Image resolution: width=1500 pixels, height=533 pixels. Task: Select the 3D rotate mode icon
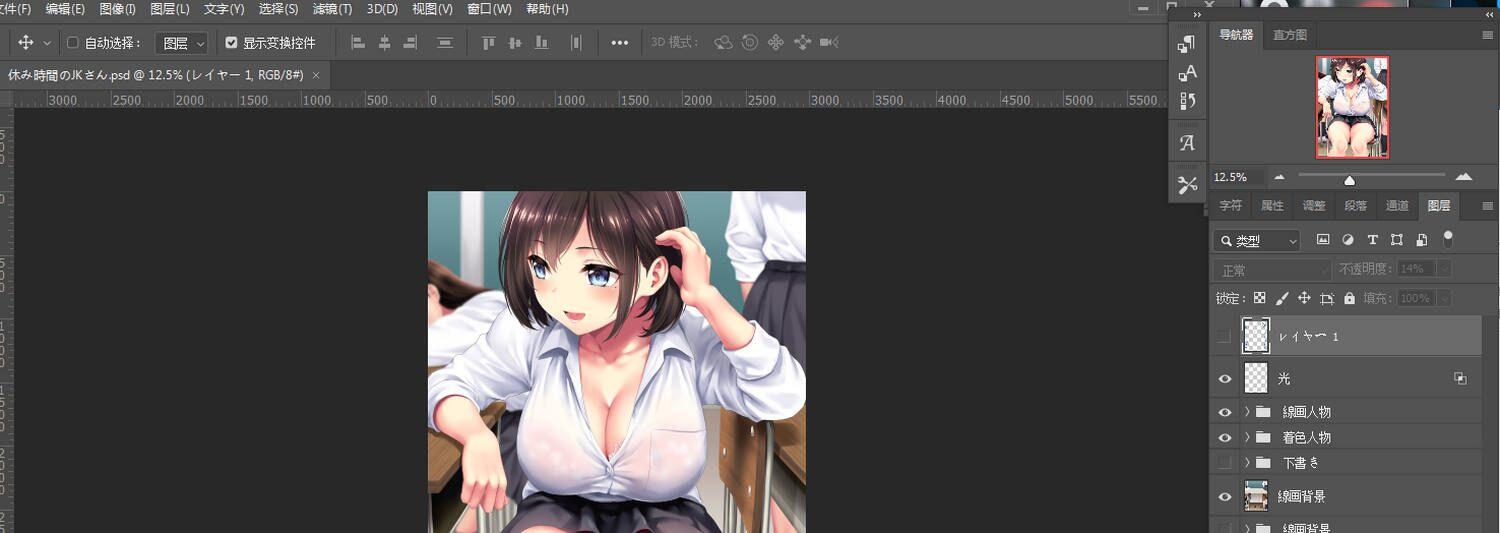tap(723, 43)
